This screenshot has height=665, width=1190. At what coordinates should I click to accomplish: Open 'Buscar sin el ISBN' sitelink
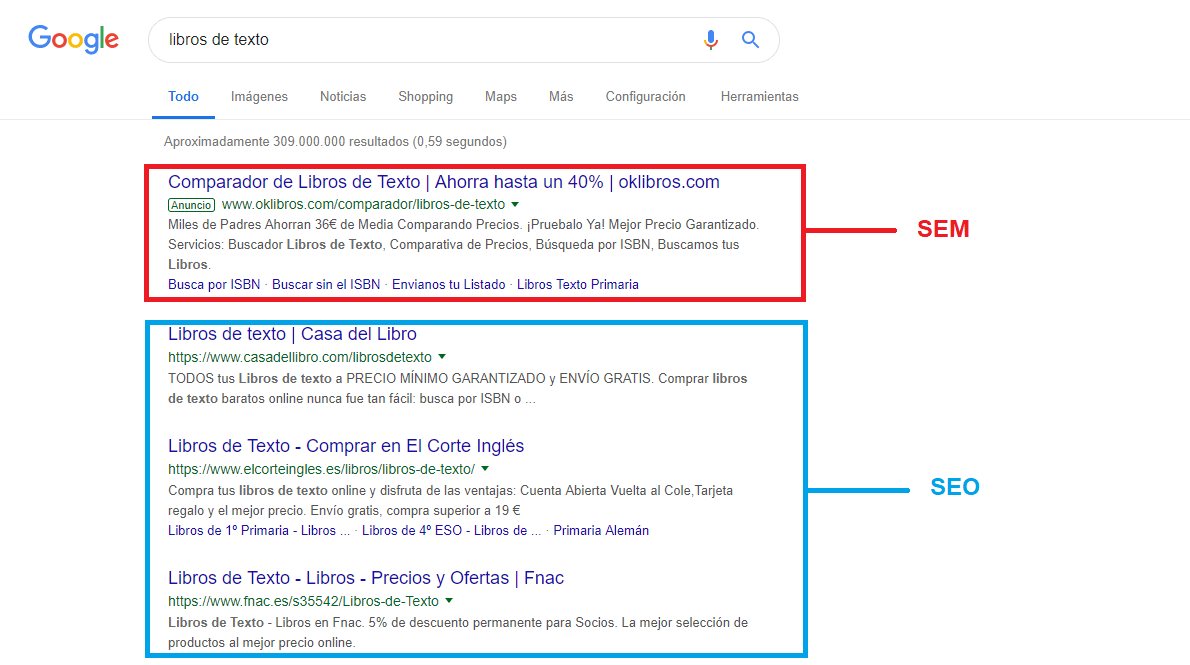pyautogui.click(x=326, y=285)
